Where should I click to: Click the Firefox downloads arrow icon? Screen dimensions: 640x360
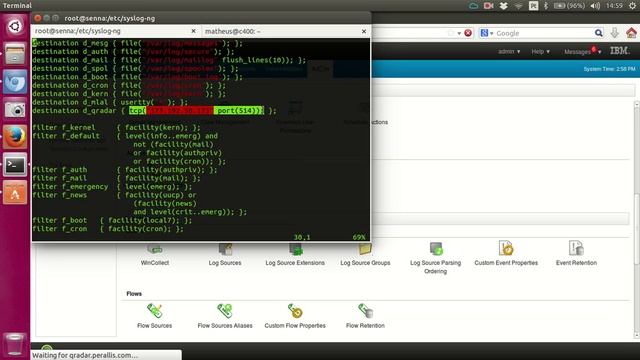[614, 33]
